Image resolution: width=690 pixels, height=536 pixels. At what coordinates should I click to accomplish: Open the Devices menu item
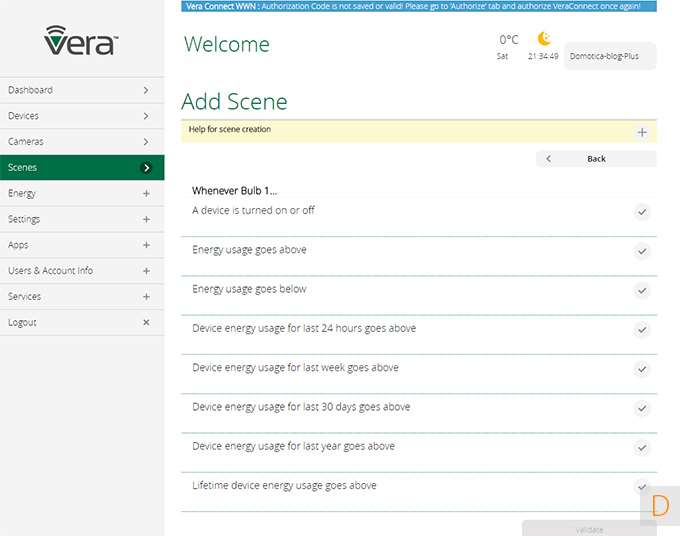(80, 116)
